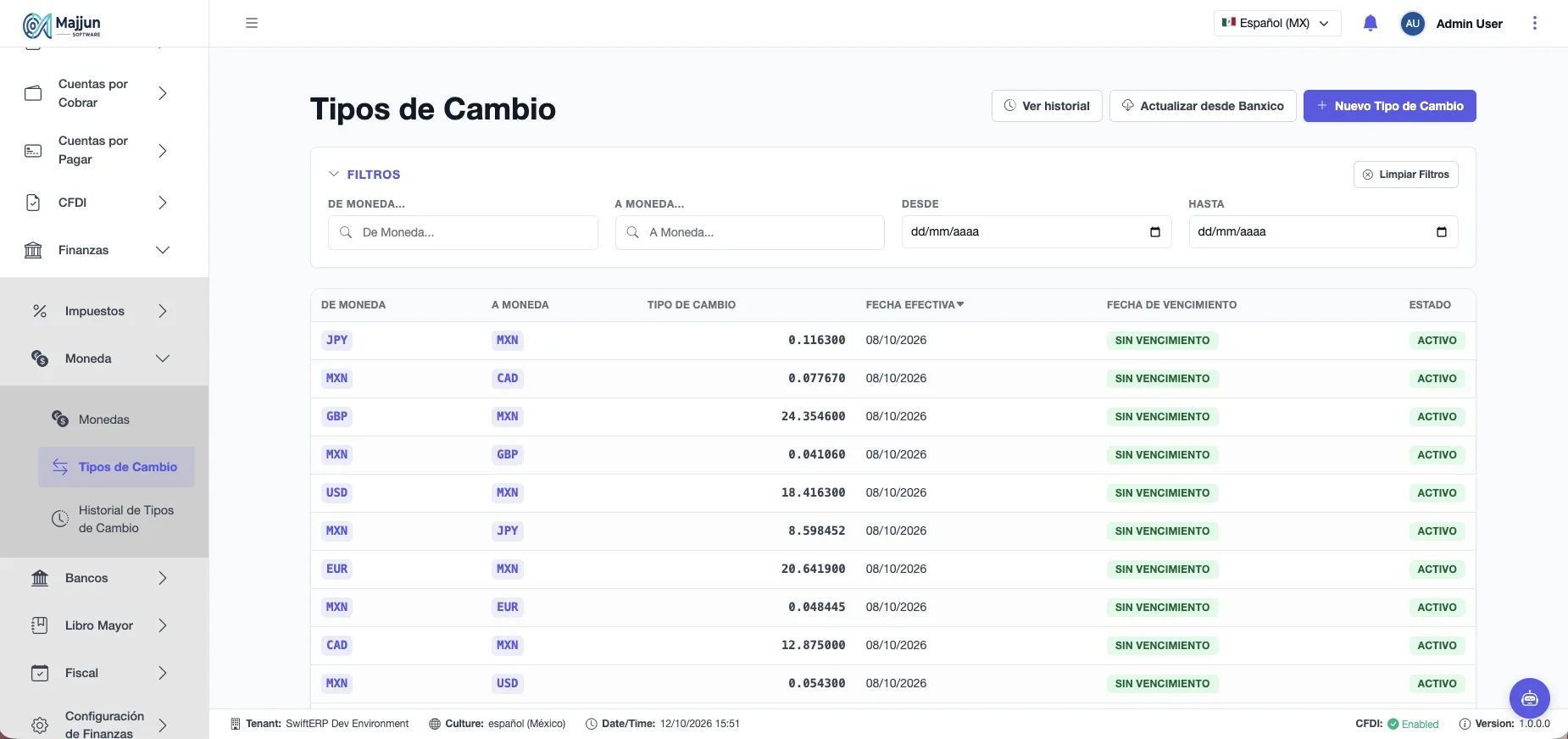Click the Fiscal calendar icon

point(40,673)
